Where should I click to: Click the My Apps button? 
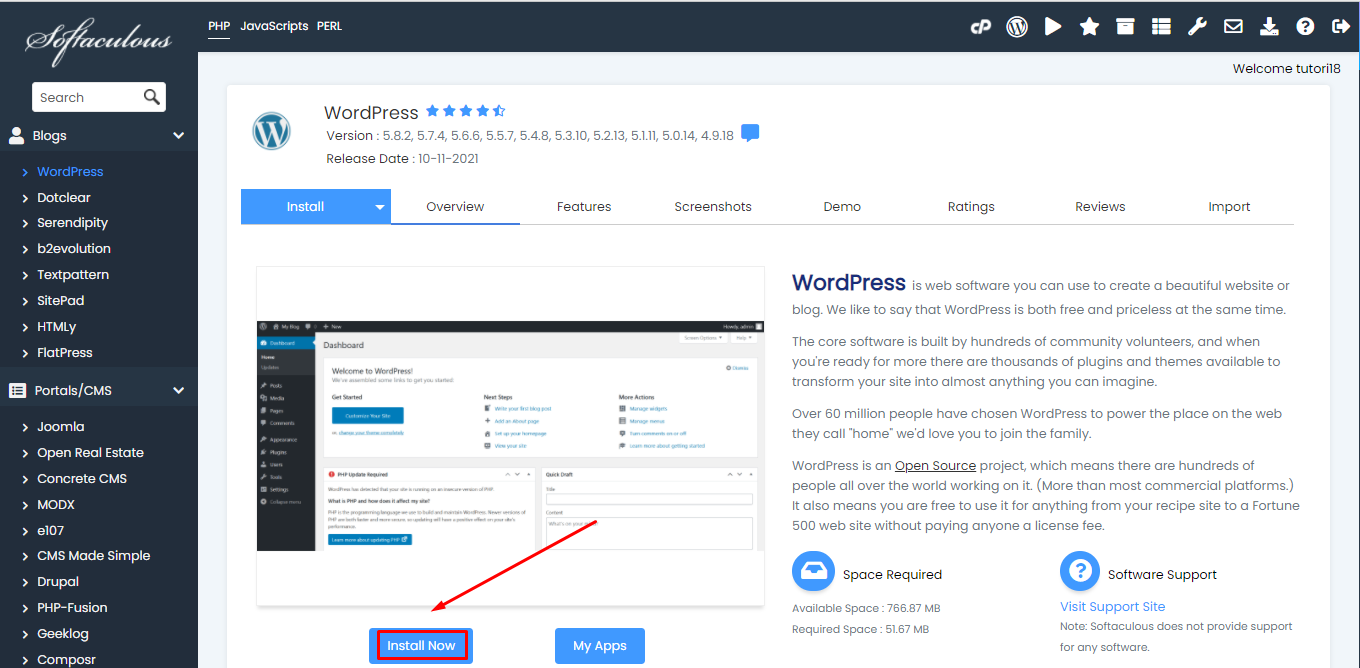(600, 646)
